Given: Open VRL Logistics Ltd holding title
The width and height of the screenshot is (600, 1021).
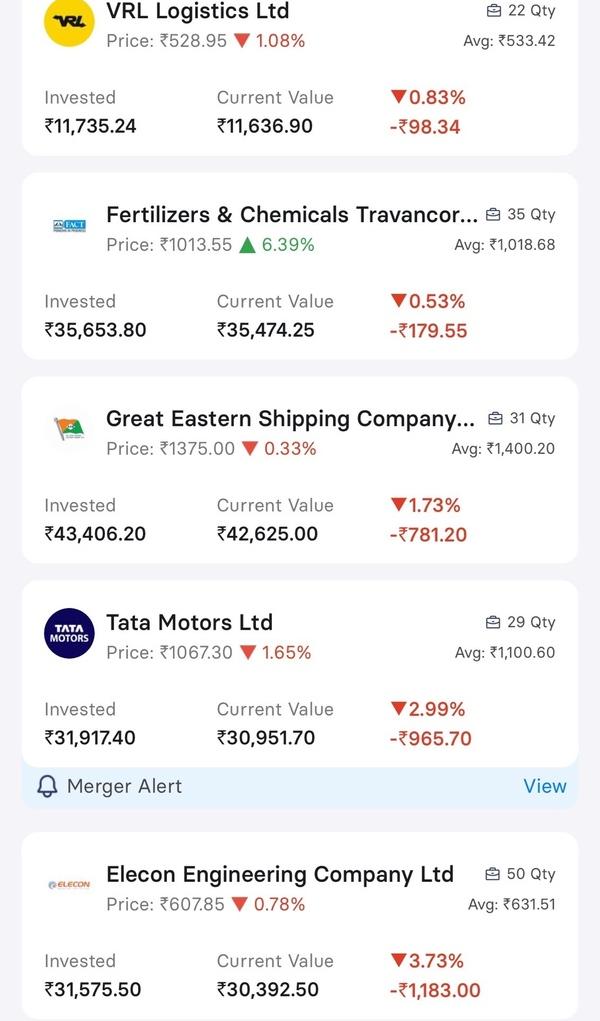Looking at the screenshot, I should pyautogui.click(x=198, y=10).
